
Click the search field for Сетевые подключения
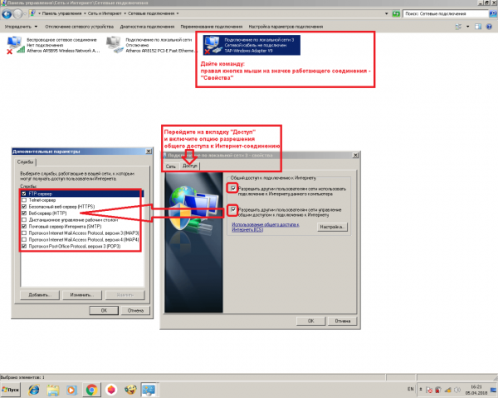coord(446,14)
